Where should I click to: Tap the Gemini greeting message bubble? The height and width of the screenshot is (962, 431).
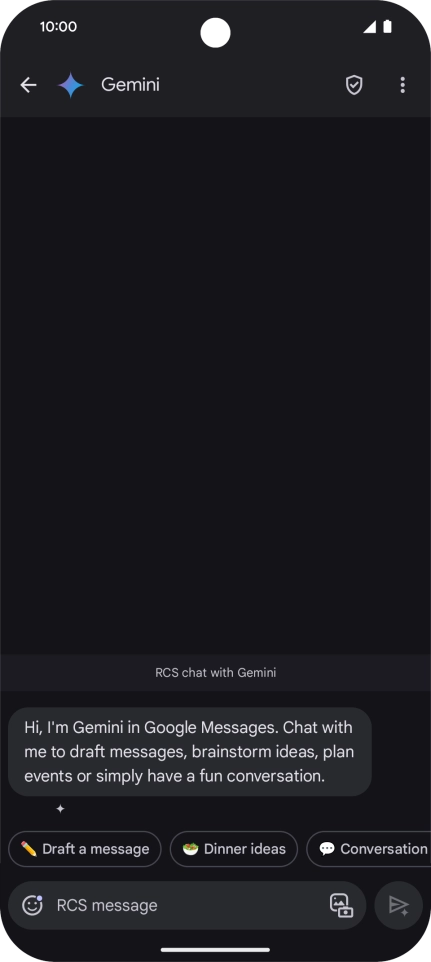click(189, 752)
